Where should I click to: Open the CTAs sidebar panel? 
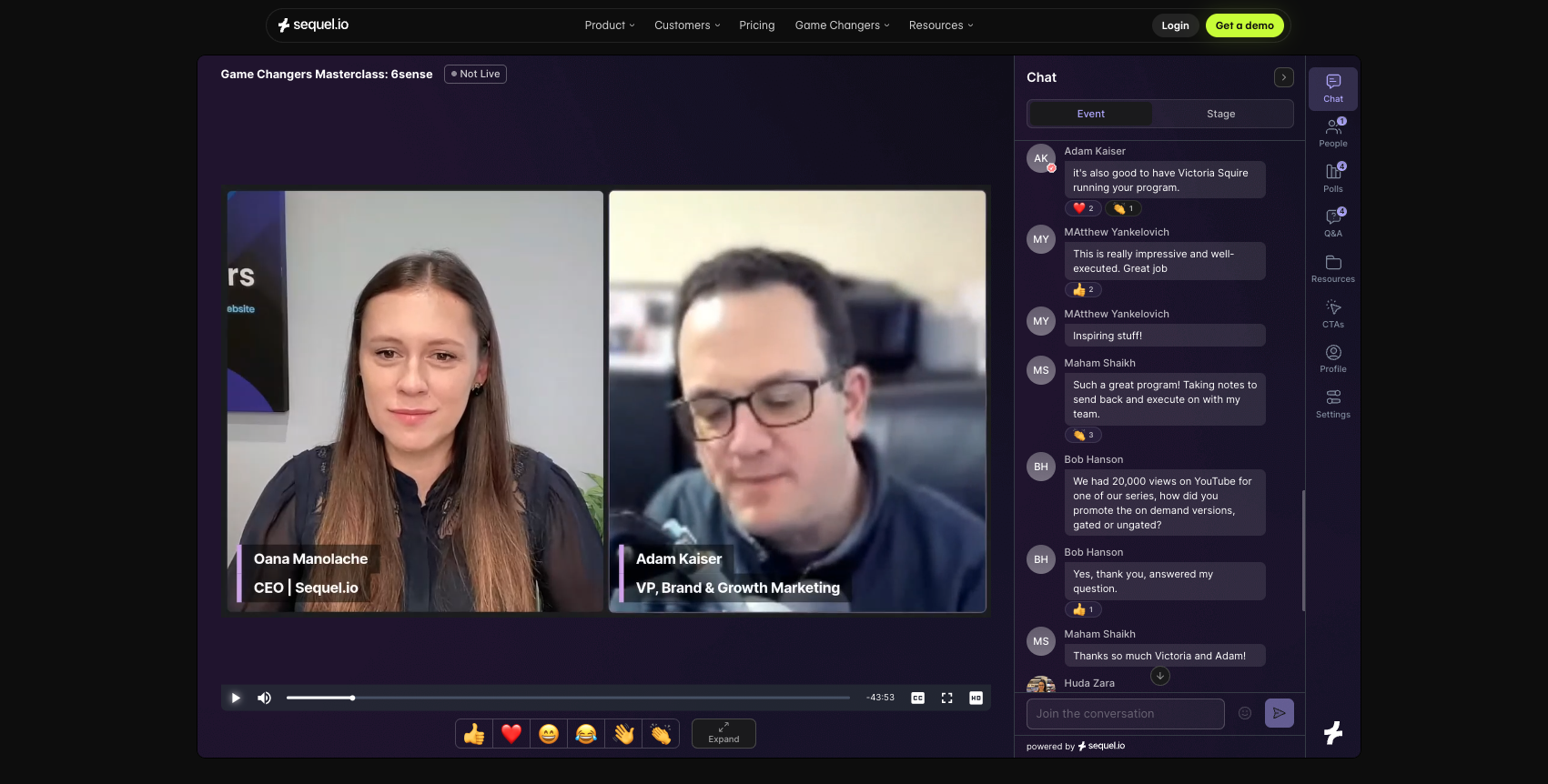click(x=1332, y=314)
